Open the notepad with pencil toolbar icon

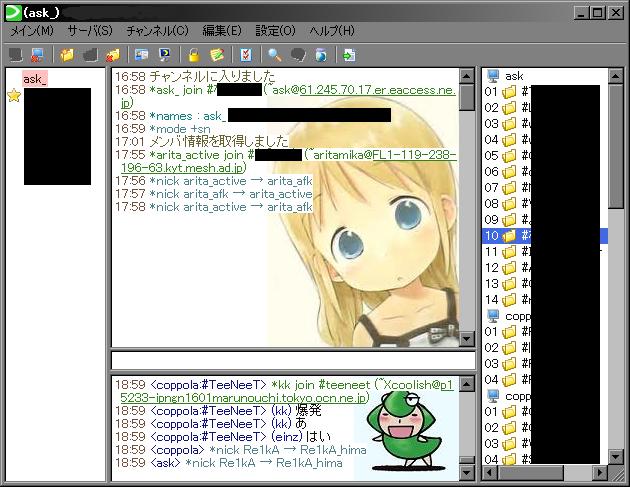217,55
